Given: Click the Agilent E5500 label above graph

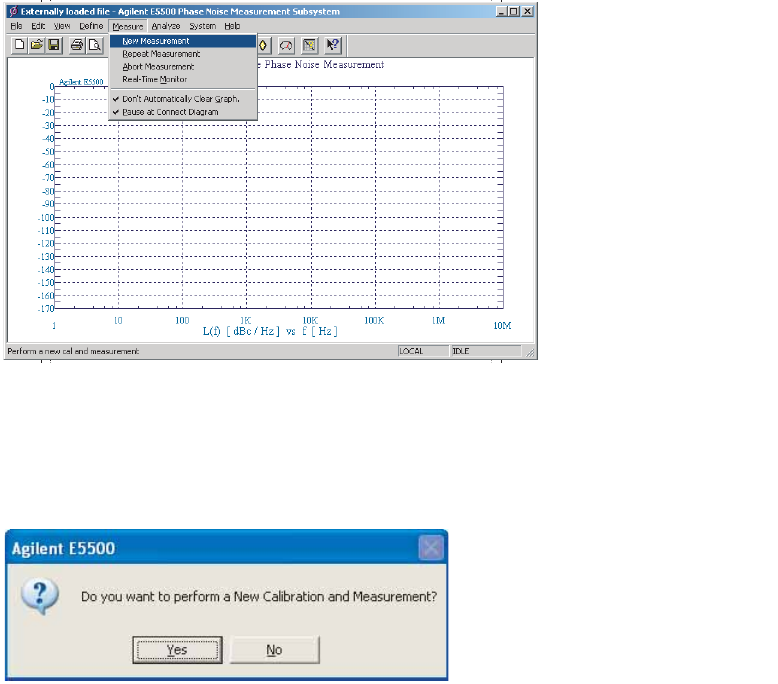Looking at the screenshot, I should click(81, 82).
